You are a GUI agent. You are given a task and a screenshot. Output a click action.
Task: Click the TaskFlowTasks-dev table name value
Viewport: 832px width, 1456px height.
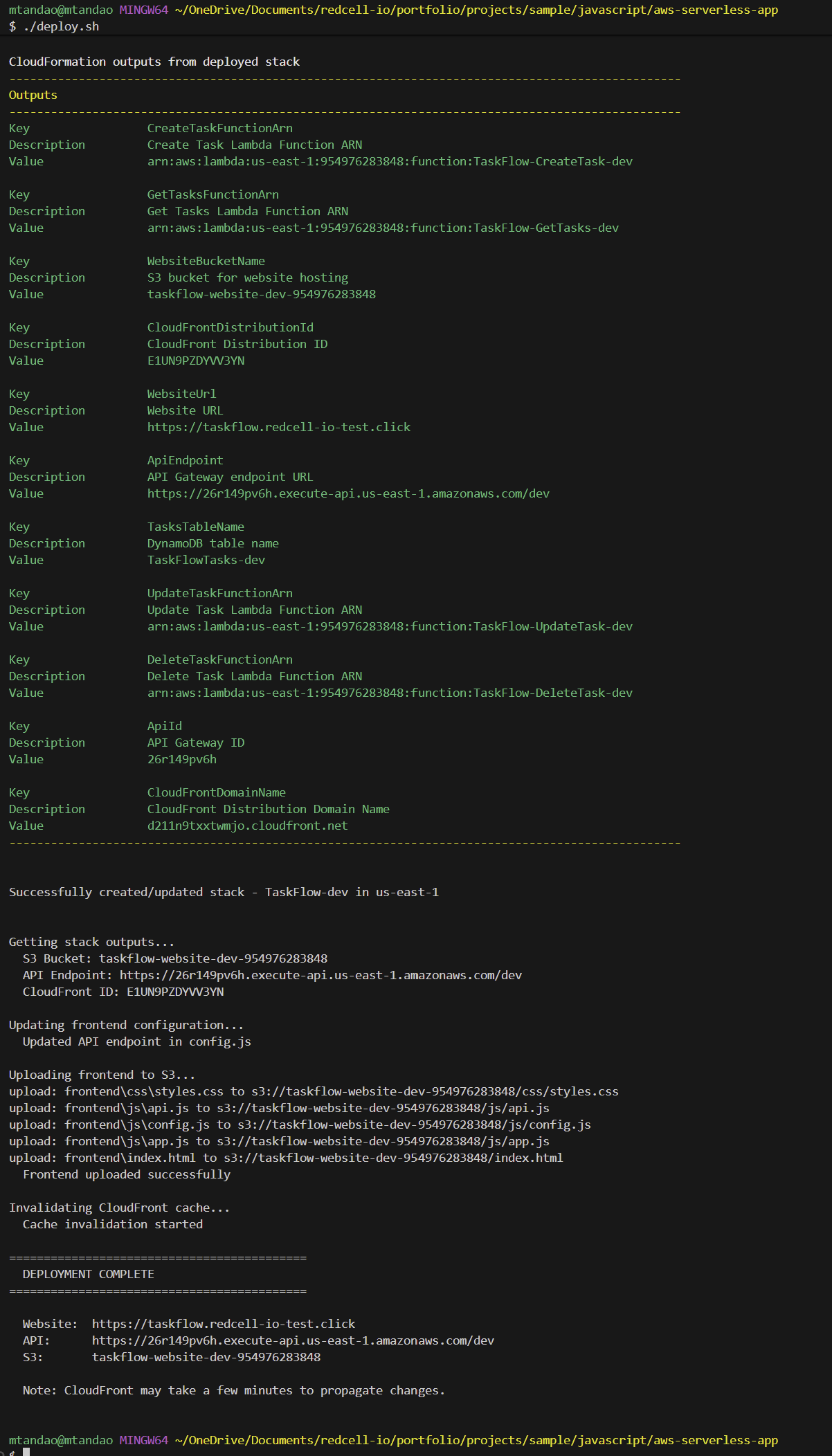pos(206,560)
